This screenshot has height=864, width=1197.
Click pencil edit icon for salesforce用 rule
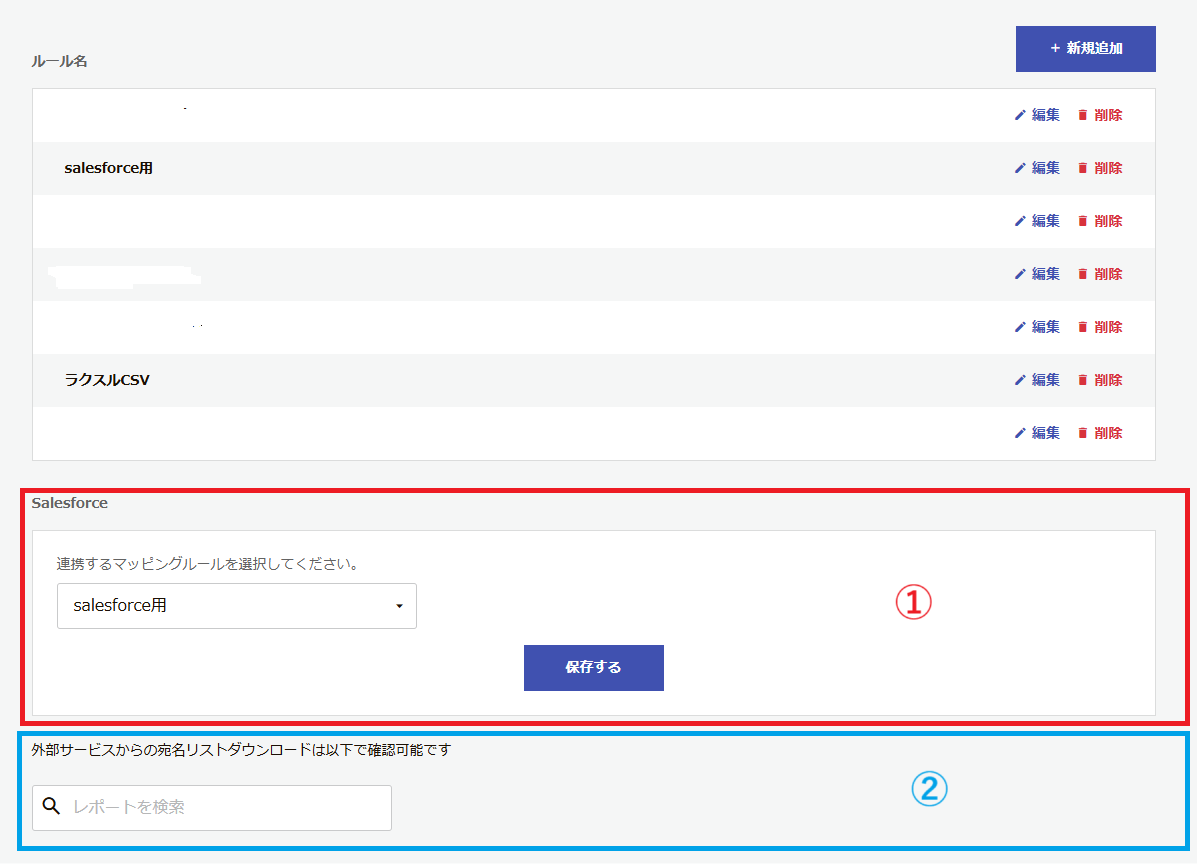[x=1020, y=168]
